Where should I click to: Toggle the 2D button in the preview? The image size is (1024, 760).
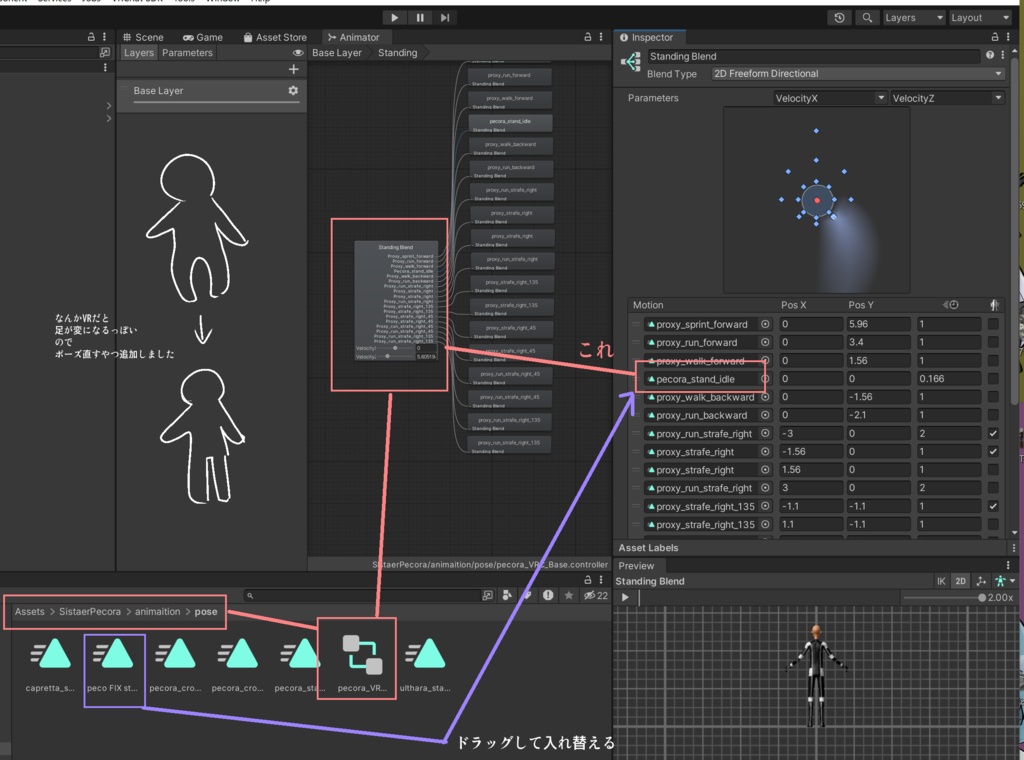pyautogui.click(x=960, y=581)
